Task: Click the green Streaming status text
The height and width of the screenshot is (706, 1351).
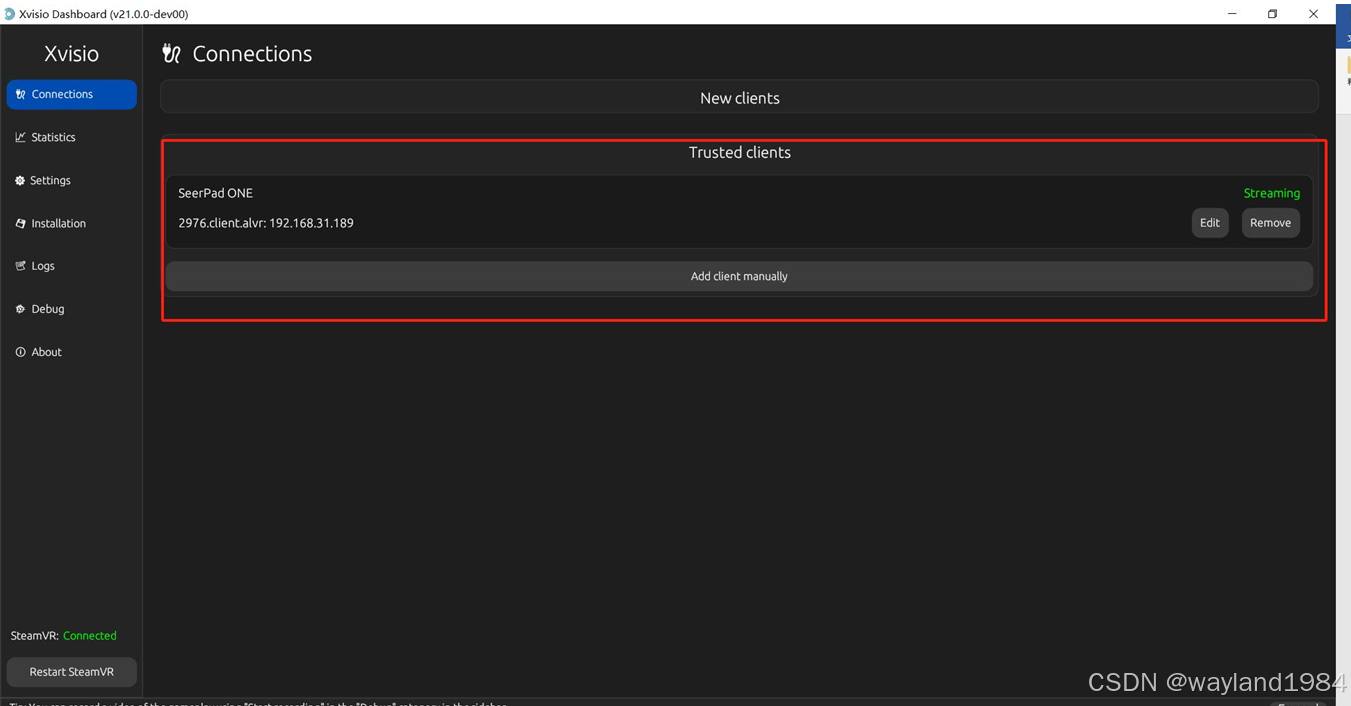Action: pos(1272,193)
